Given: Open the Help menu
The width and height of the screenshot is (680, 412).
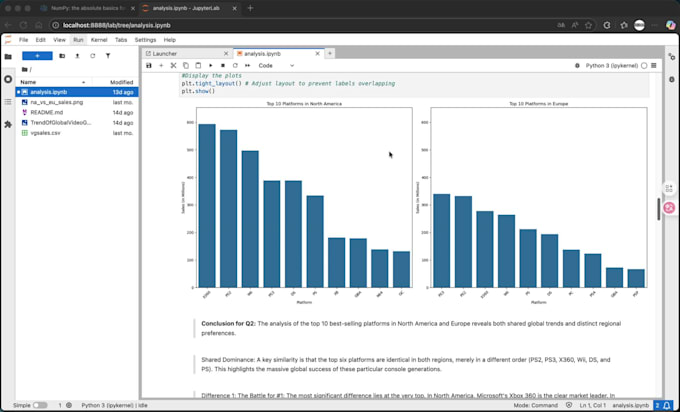Looking at the screenshot, I should 170,39.
